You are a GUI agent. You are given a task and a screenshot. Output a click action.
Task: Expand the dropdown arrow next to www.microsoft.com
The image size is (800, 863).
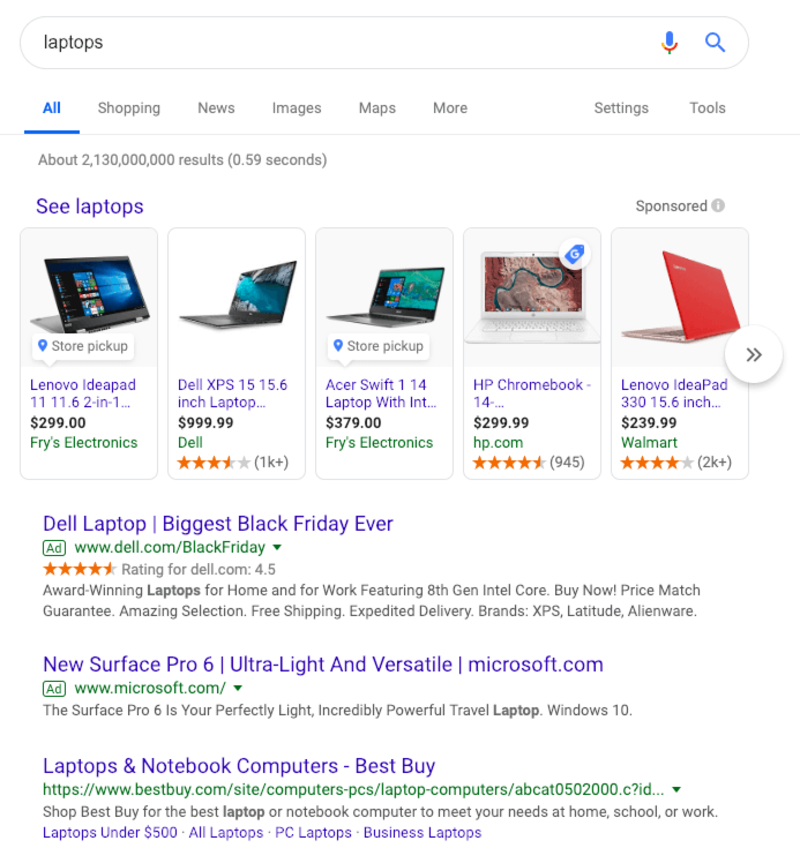[236, 688]
